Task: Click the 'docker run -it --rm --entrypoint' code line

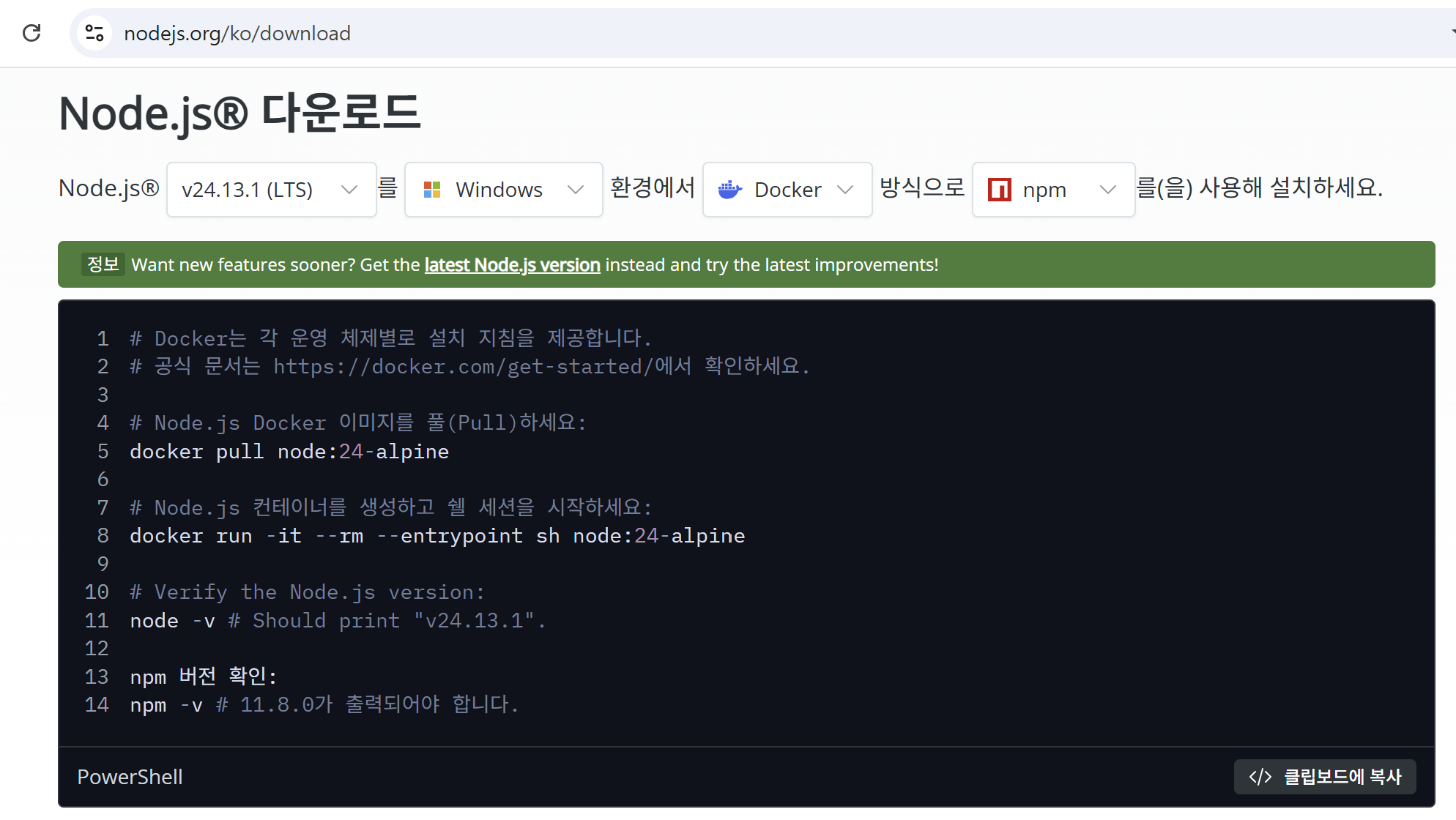Action: (437, 536)
